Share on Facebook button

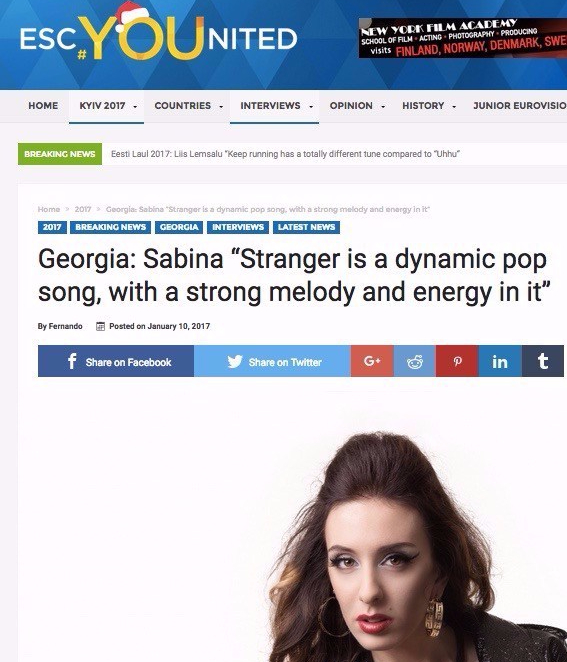(x=116, y=361)
